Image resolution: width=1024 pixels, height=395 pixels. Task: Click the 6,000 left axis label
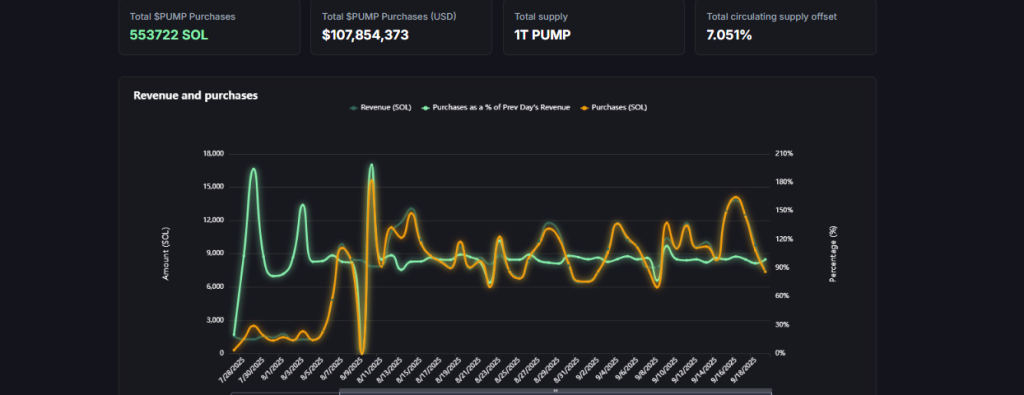(x=216, y=287)
